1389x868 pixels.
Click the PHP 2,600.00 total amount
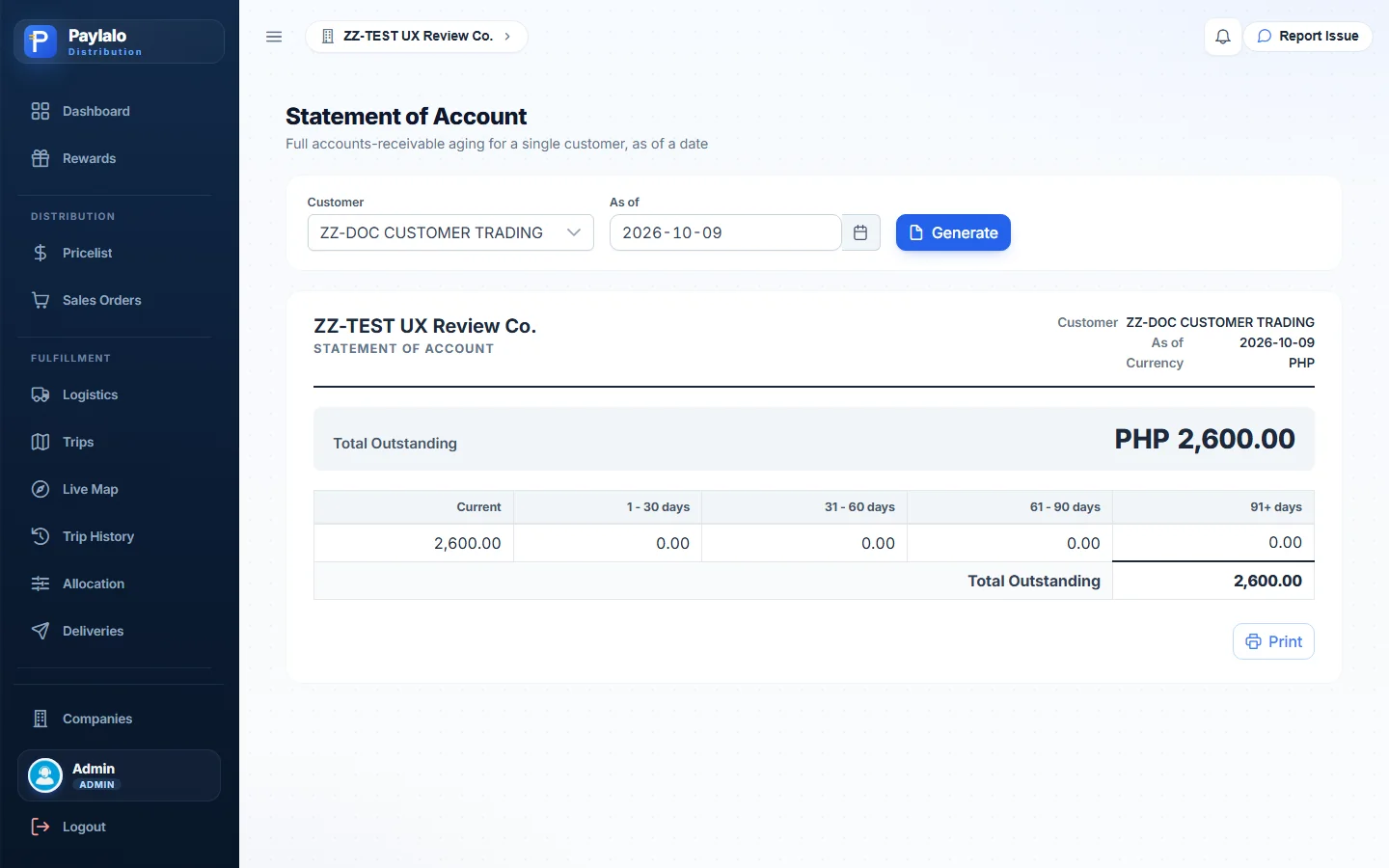coord(1205,439)
